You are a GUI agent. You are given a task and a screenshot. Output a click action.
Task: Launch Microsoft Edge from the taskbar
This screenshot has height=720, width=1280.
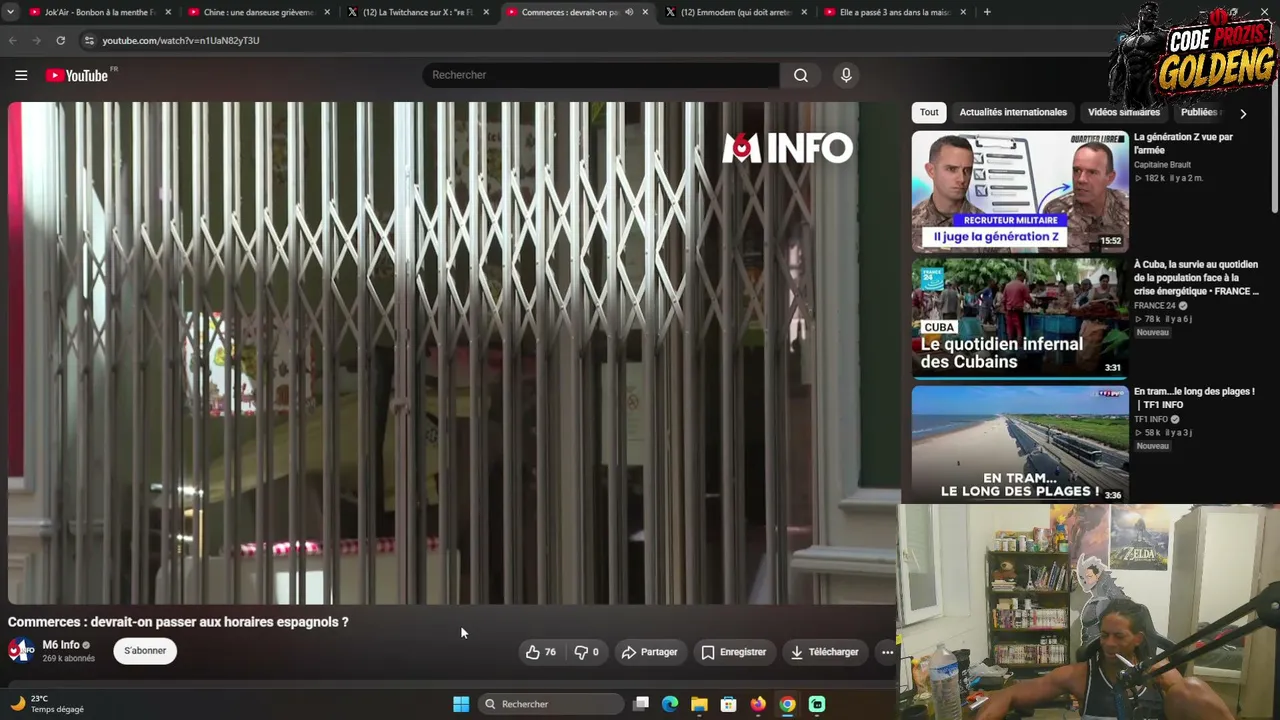tap(670, 704)
